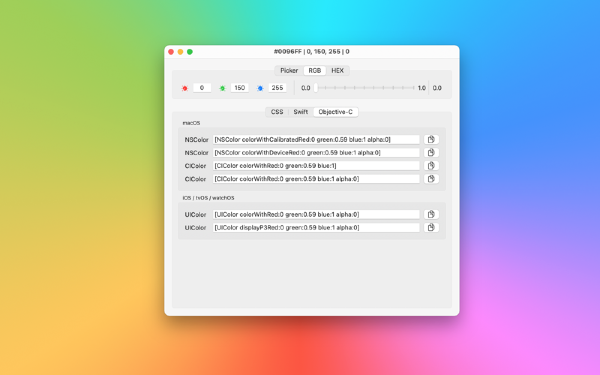
Task: Open the HEX tab
Action: pyautogui.click(x=338, y=70)
